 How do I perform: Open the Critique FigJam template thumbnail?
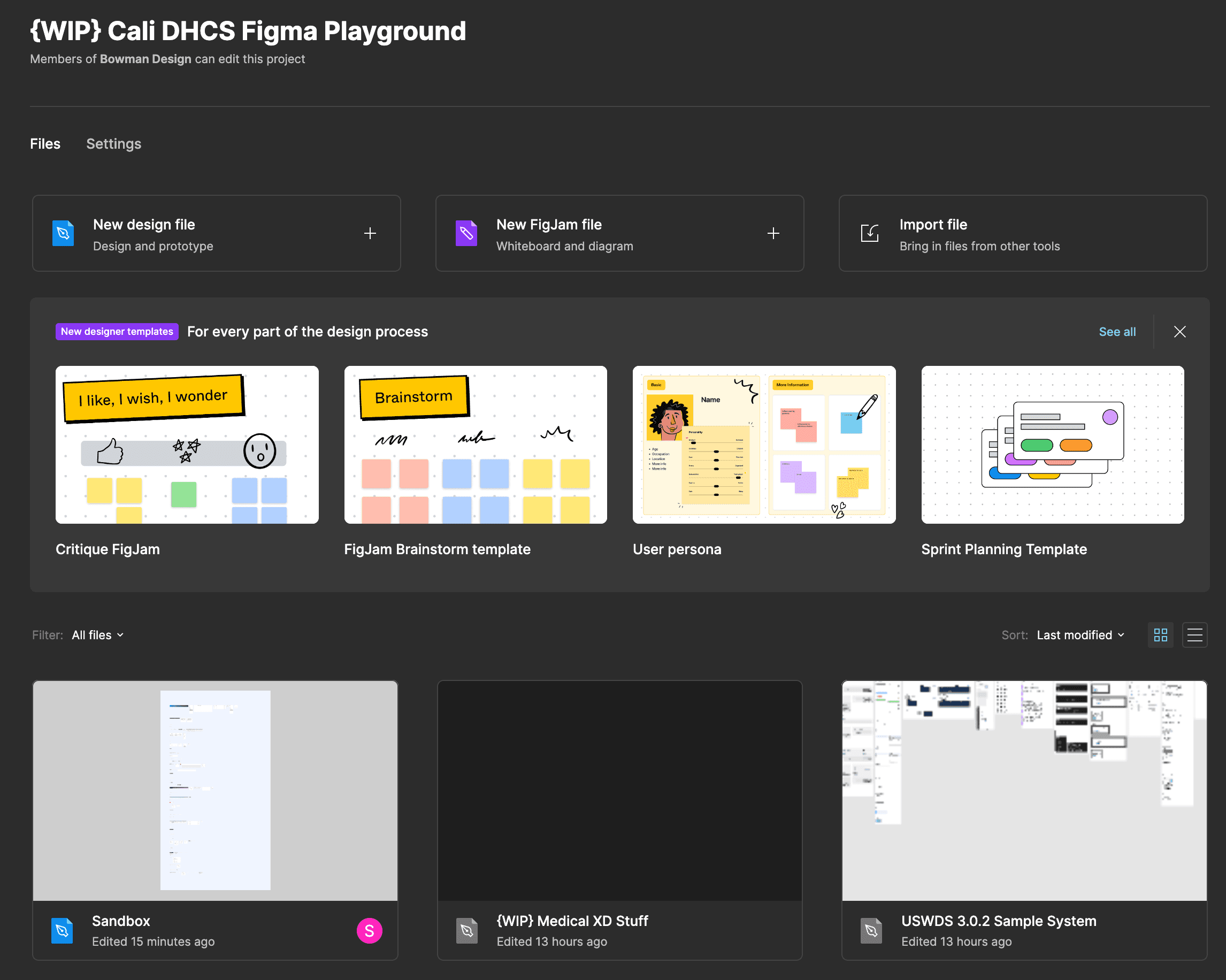pos(187,445)
